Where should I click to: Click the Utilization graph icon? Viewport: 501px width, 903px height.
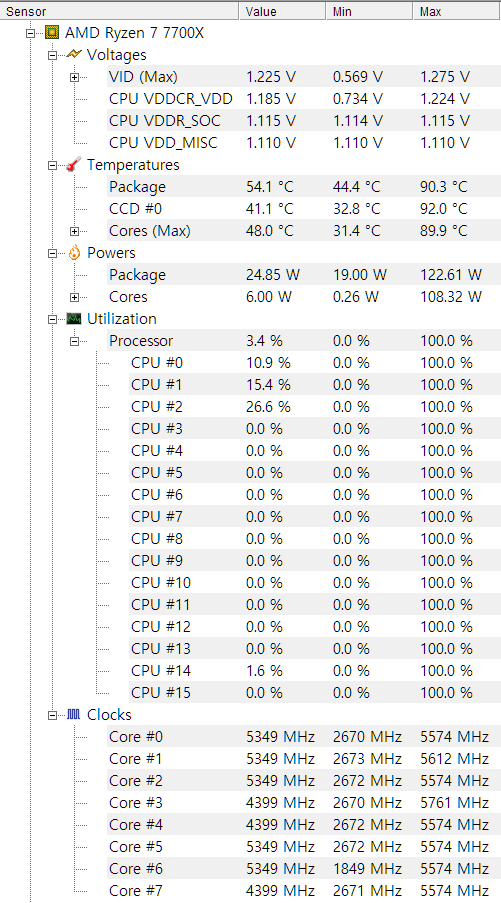click(74, 318)
